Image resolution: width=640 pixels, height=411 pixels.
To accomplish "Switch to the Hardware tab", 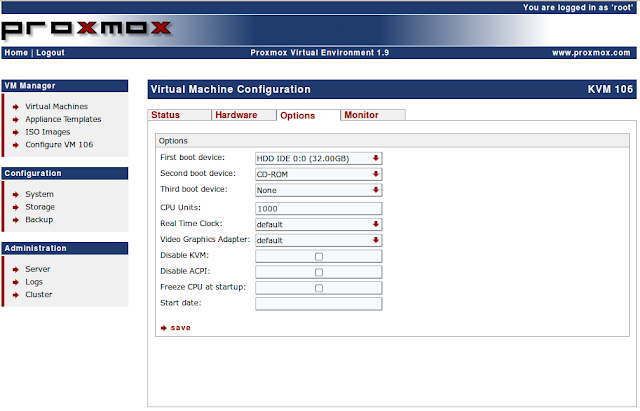I will 244,115.
